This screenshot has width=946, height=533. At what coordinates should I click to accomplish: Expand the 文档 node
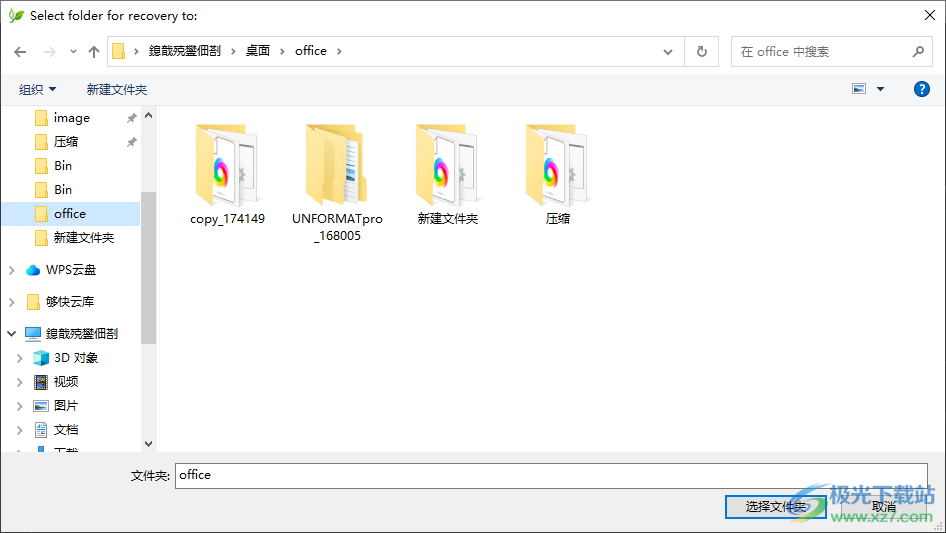[19, 430]
